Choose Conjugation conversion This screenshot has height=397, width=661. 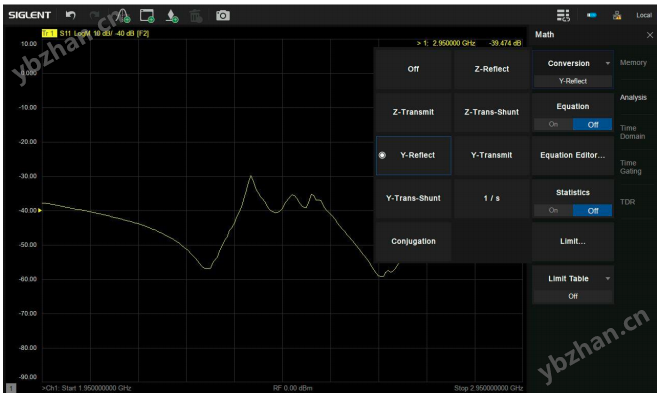click(413, 241)
